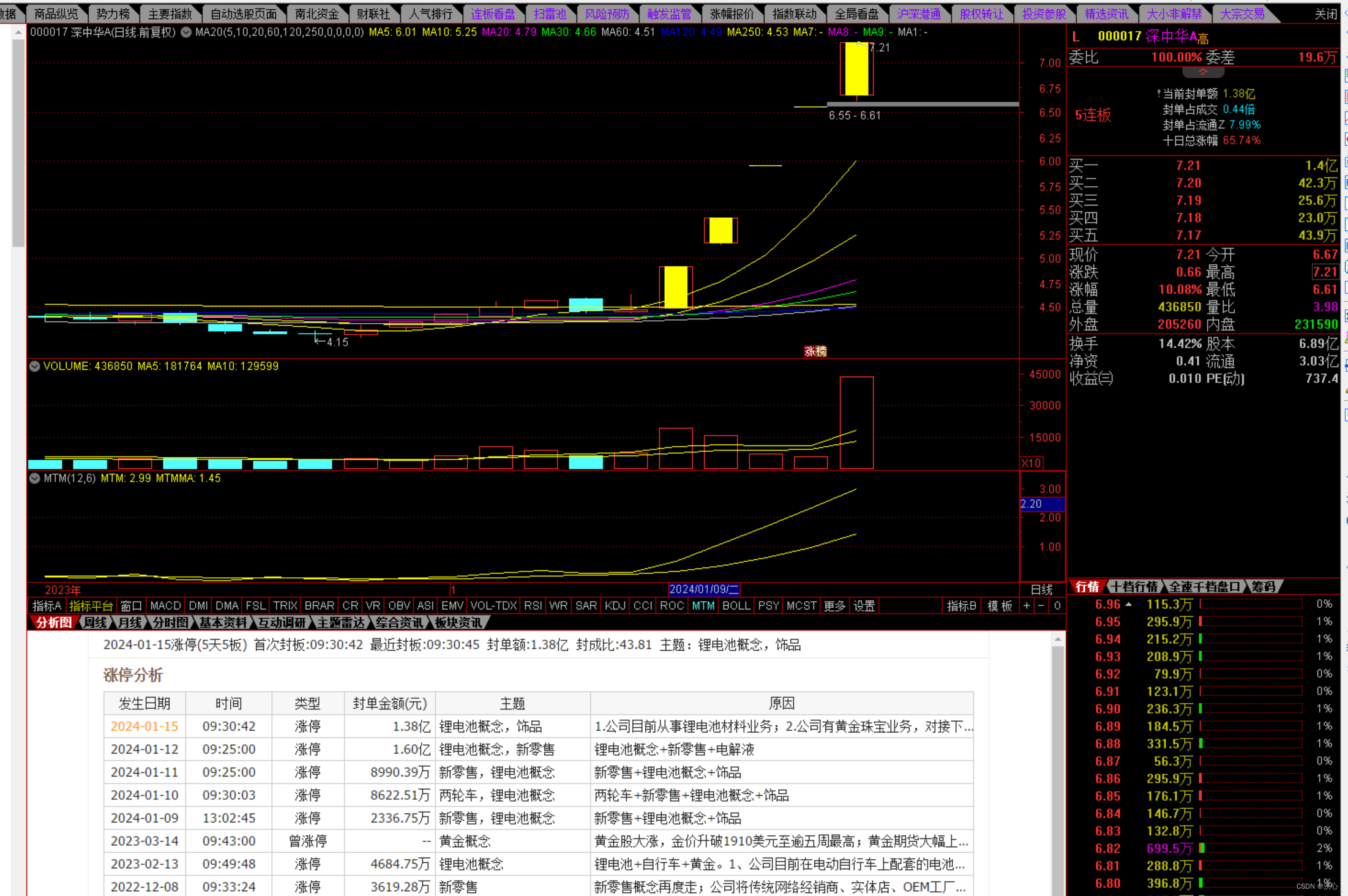Open the dropdown circle beside the MA20 title

coord(186,32)
